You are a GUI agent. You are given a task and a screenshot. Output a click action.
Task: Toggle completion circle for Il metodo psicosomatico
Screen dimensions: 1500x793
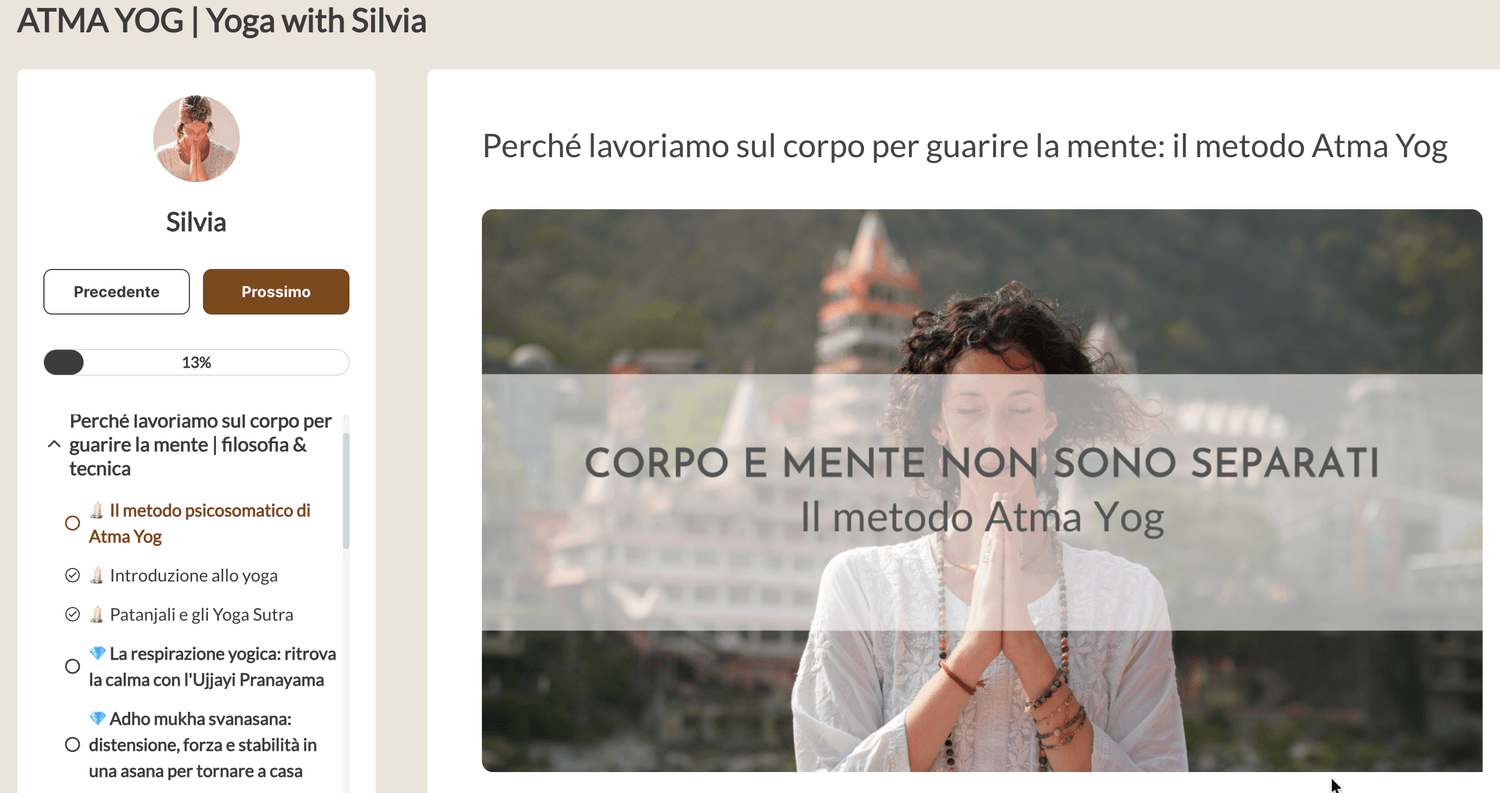[x=72, y=523]
